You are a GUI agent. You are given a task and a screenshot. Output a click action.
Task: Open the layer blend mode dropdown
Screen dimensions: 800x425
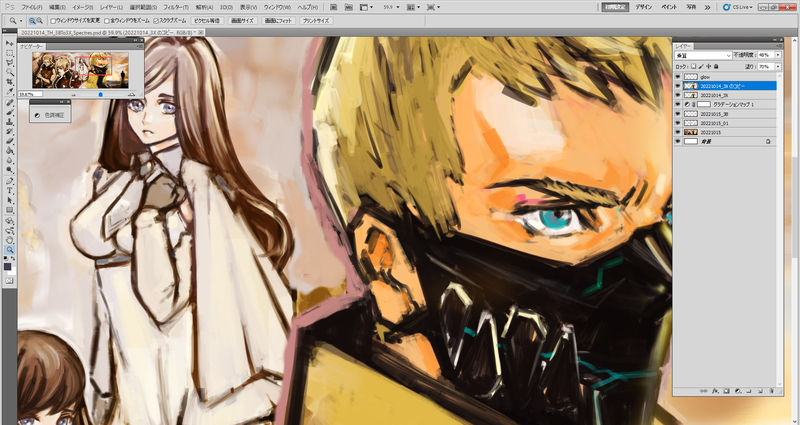pos(704,55)
